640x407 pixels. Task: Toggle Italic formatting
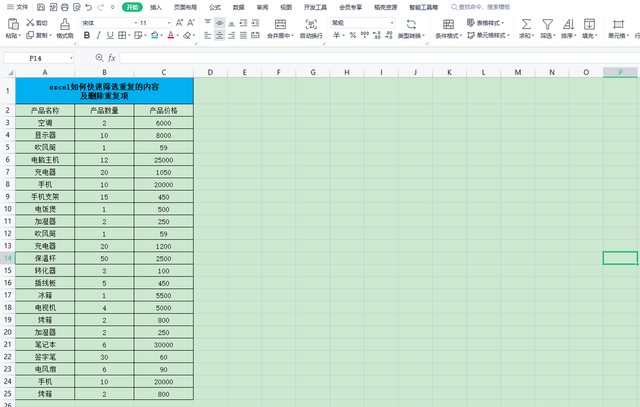coord(98,36)
